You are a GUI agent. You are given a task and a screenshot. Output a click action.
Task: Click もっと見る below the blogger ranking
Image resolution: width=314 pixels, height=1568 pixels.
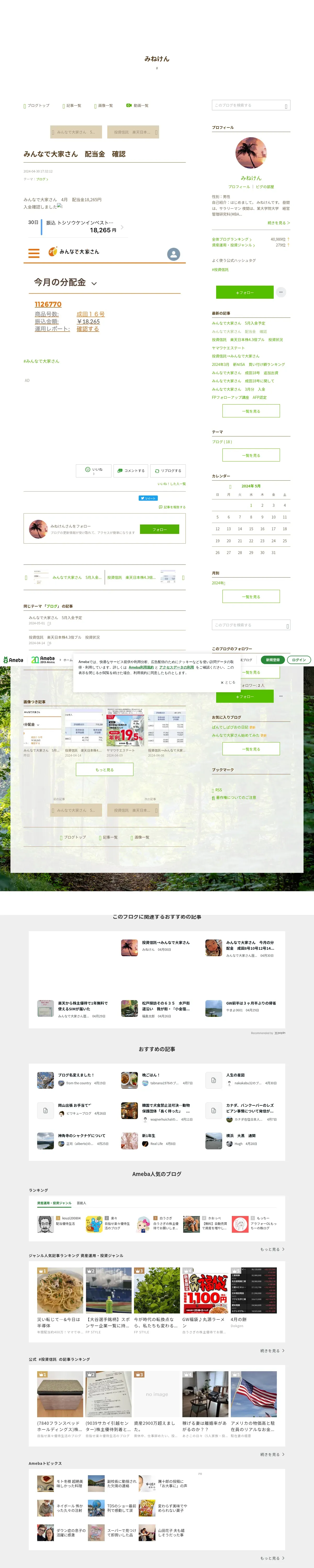click(273, 1249)
